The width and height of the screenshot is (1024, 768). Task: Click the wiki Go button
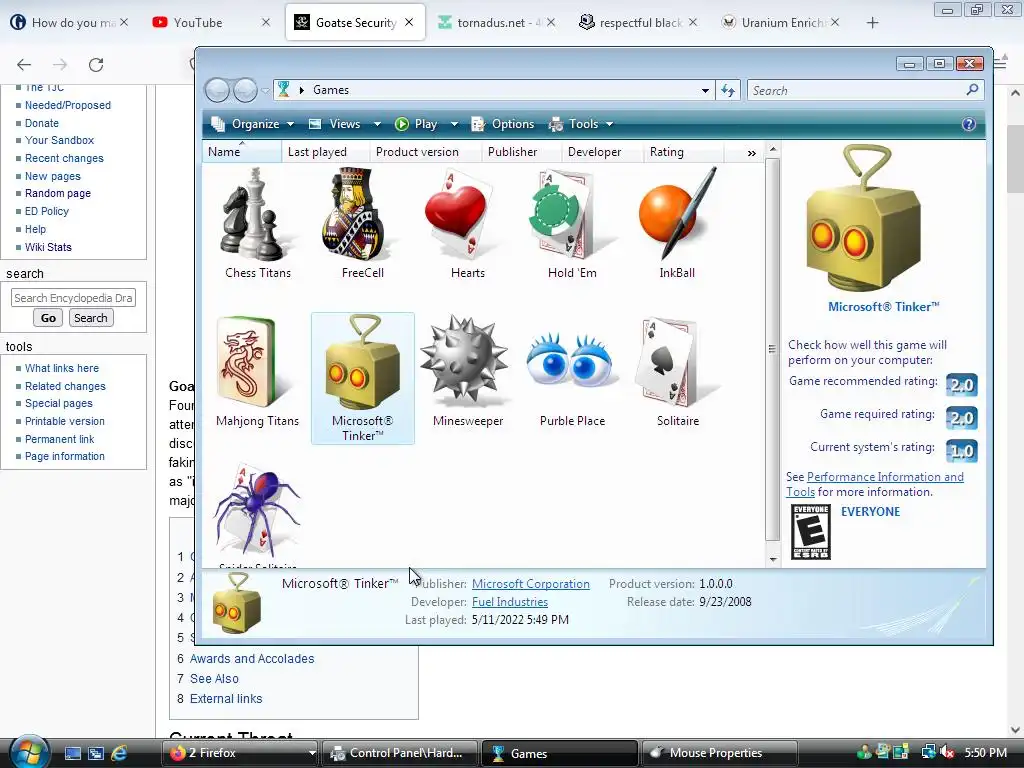coord(48,318)
